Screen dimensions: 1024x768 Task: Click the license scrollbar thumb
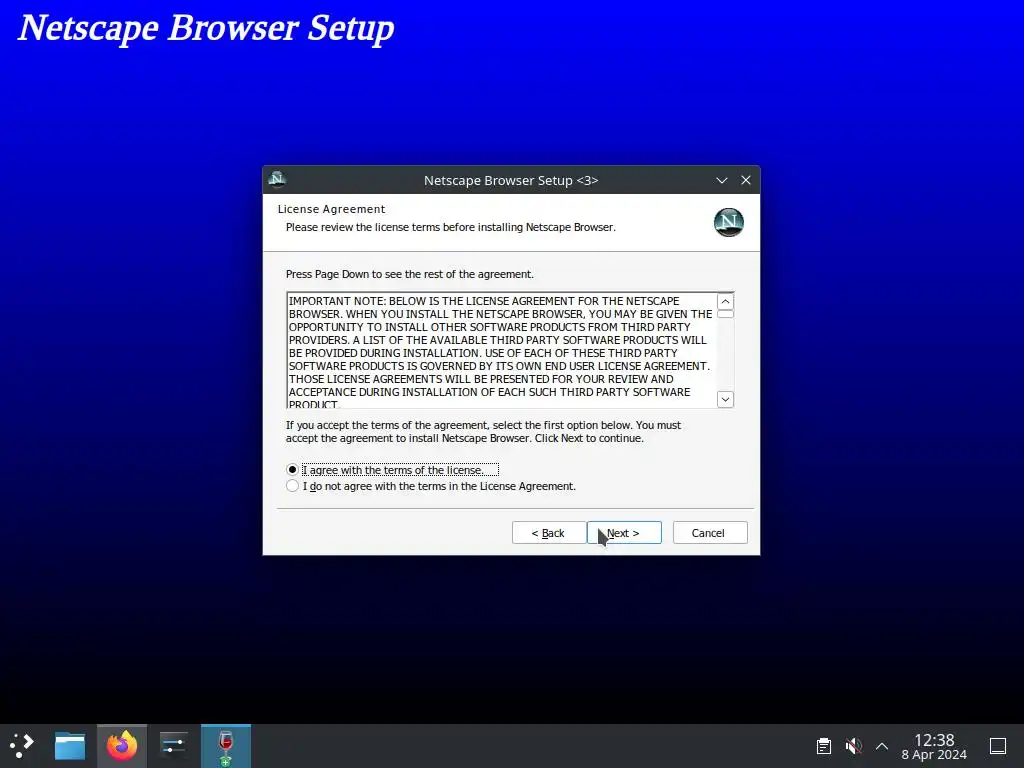tap(725, 314)
